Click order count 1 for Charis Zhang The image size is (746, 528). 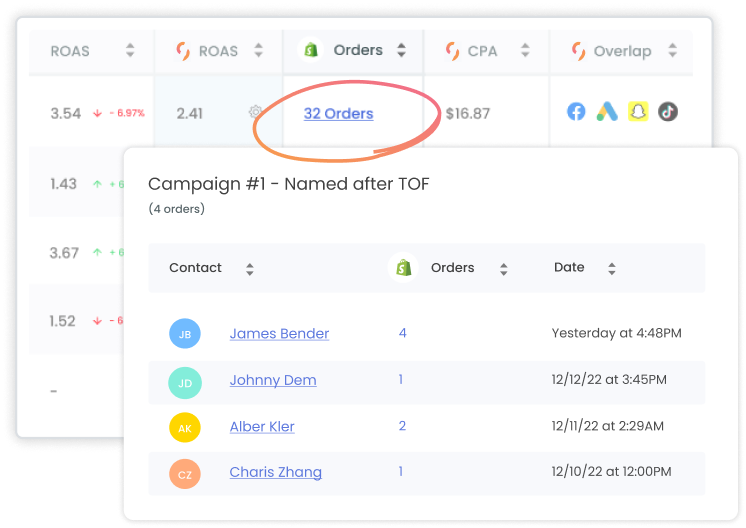(x=401, y=471)
